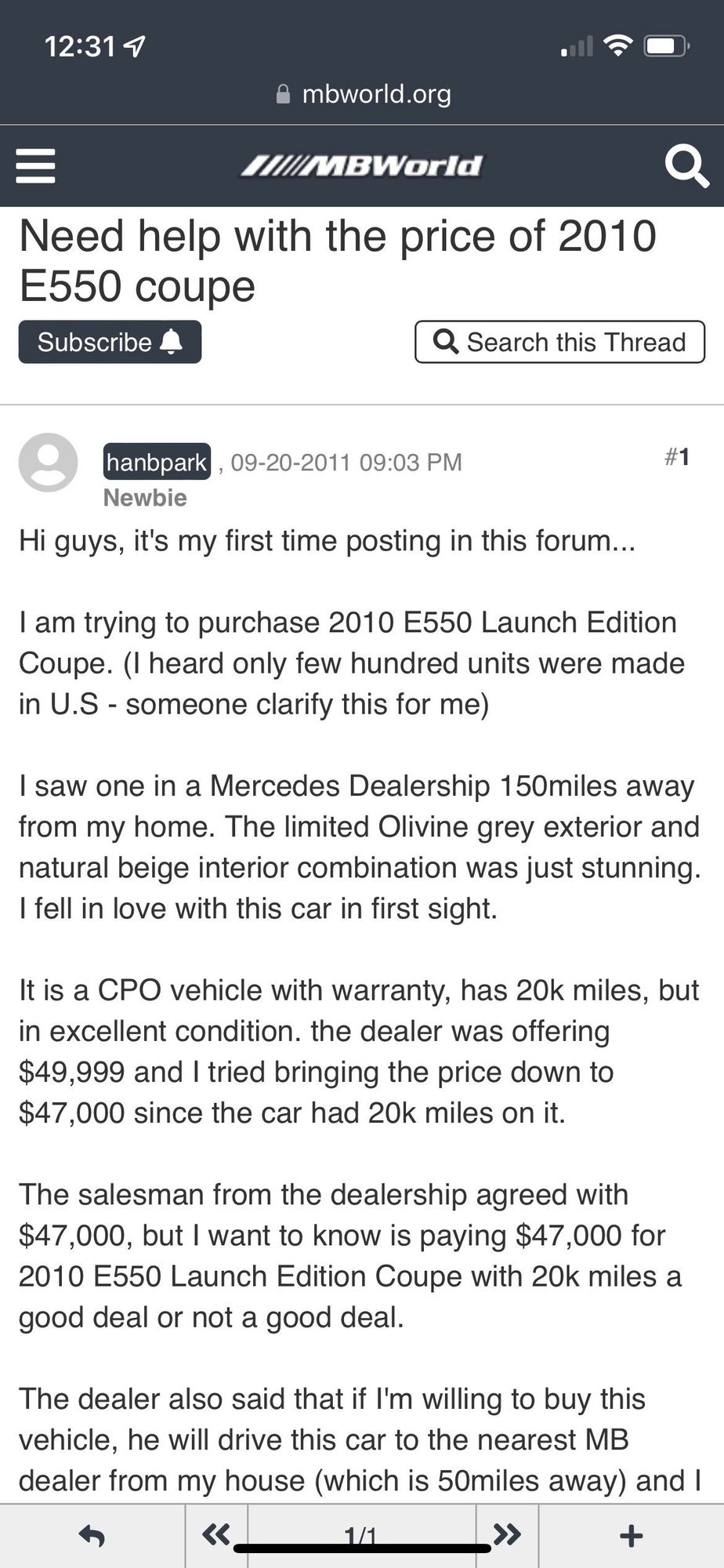Click the #1 post number link

click(x=677, y=456)
